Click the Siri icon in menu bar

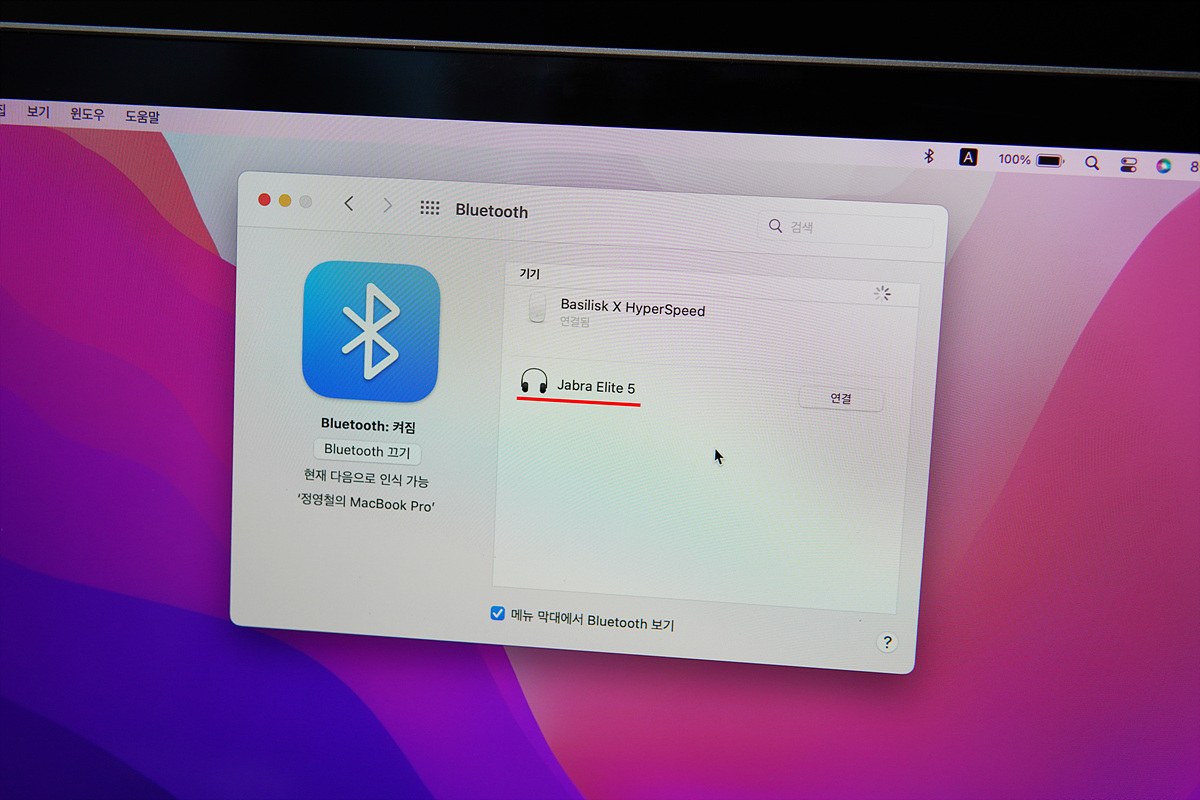pyautogui.click(x=1163, y=165)
